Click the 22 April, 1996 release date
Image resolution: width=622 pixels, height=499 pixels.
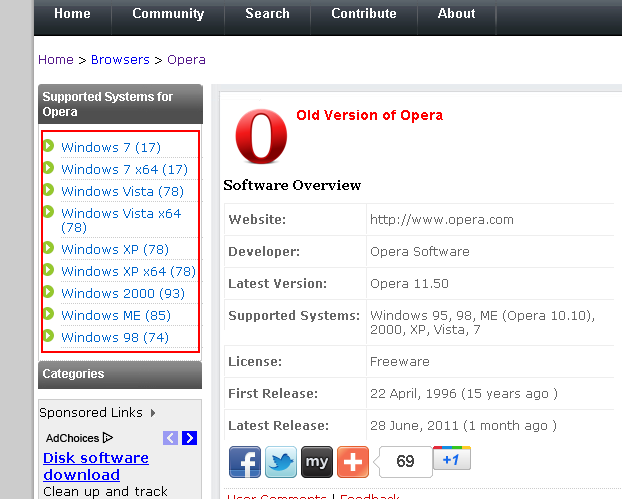464,394
